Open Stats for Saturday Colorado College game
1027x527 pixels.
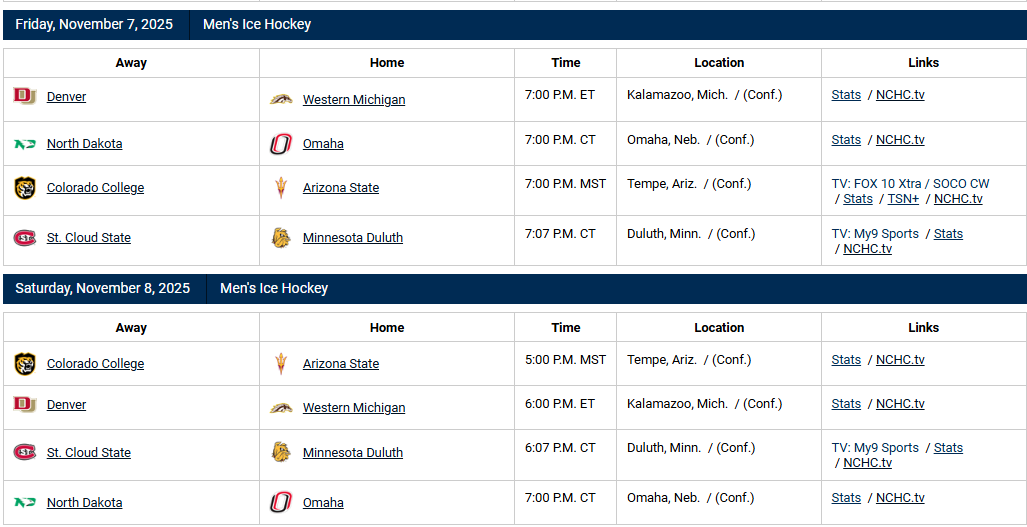coord(846,359)
